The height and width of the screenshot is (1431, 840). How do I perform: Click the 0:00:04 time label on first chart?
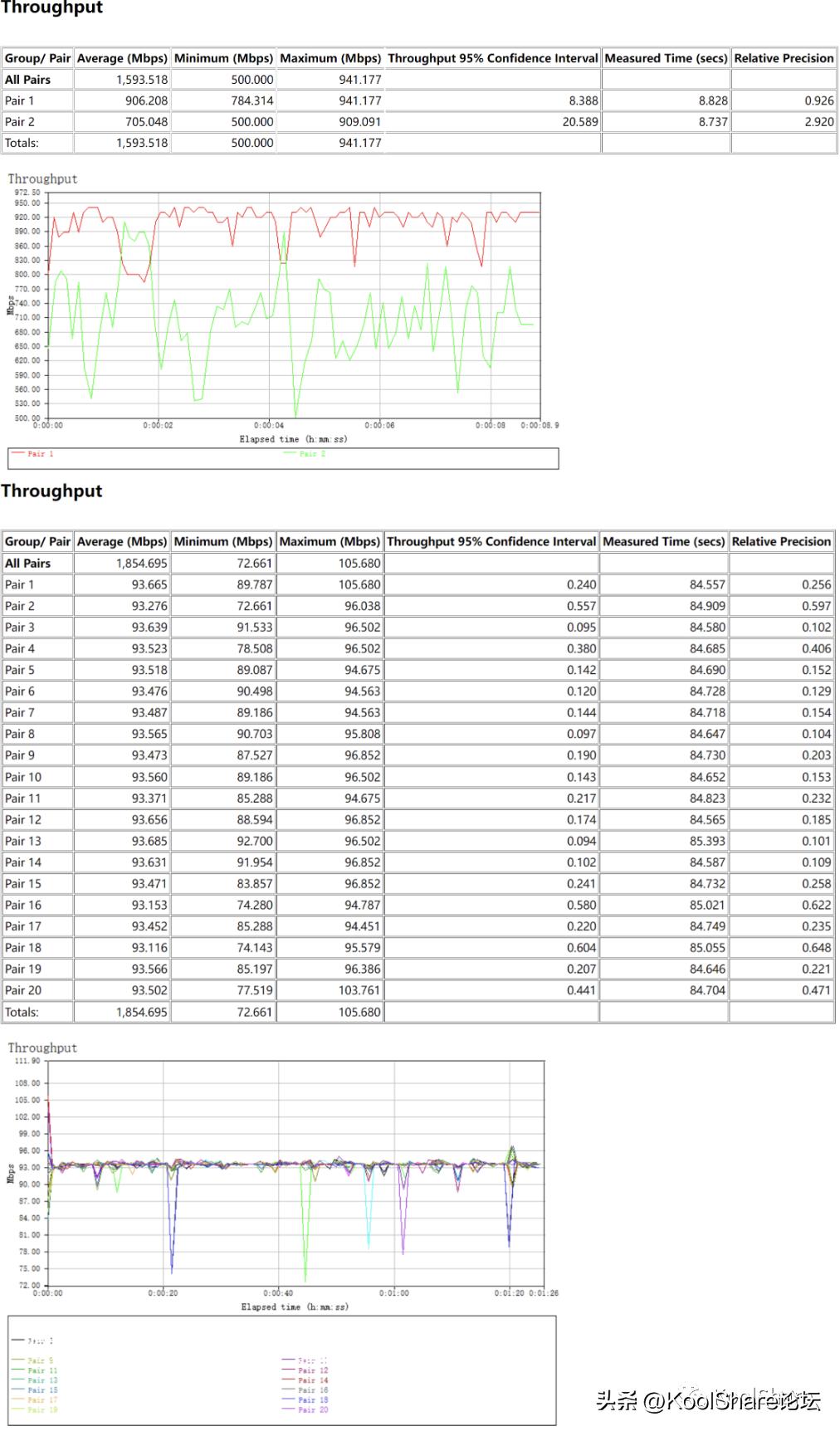[269, 425]
